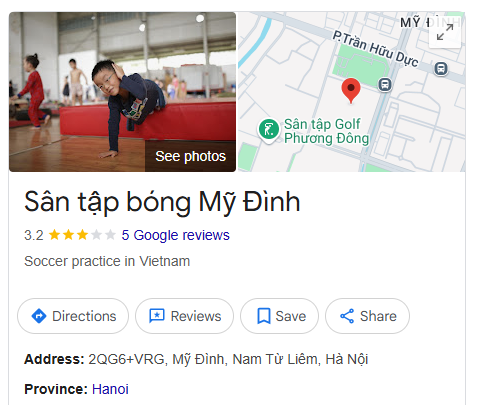Viewport: 483px width, 405px height.
Task: Open the gym photo thumbnail
Action: click(x=122, y=92)
